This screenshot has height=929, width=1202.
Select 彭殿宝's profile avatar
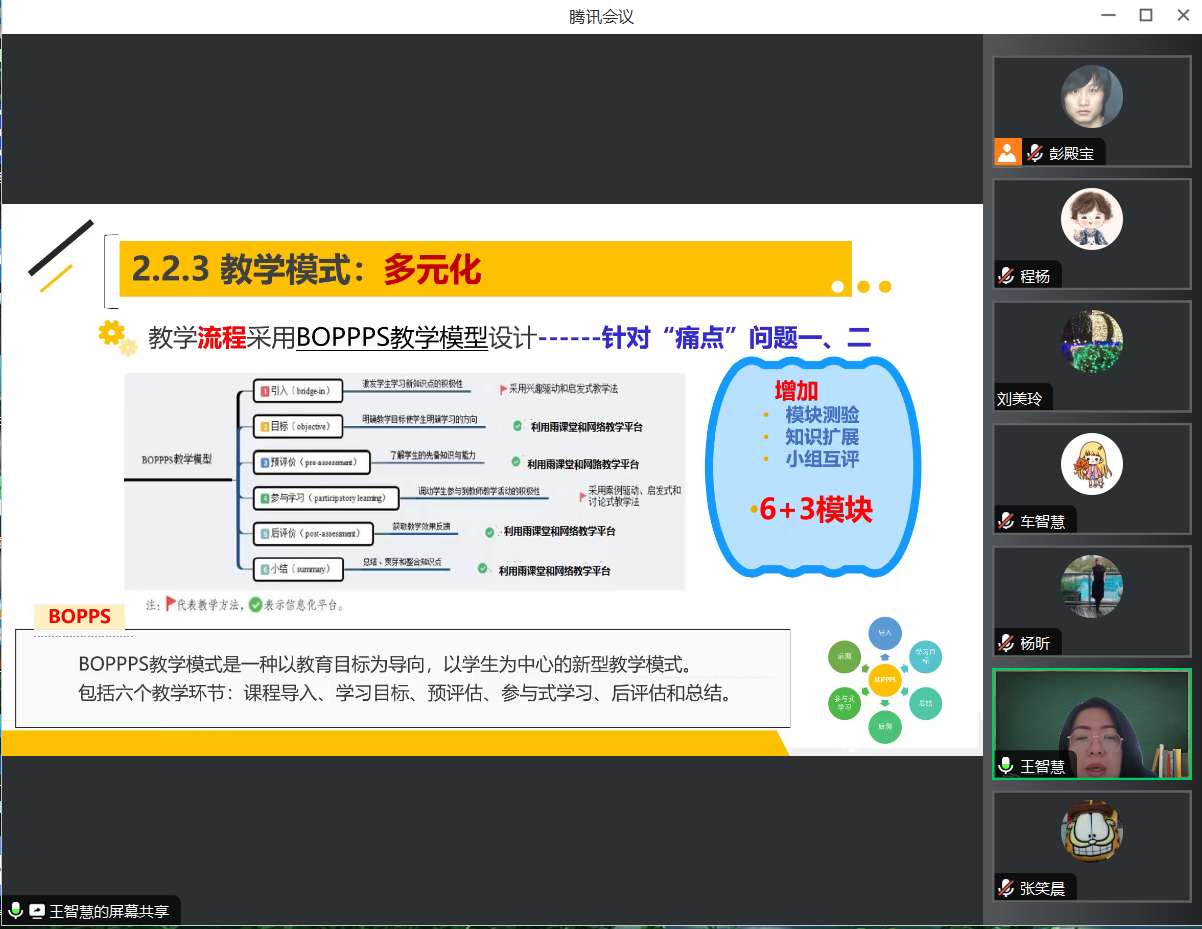click(x=1091, y=97)
